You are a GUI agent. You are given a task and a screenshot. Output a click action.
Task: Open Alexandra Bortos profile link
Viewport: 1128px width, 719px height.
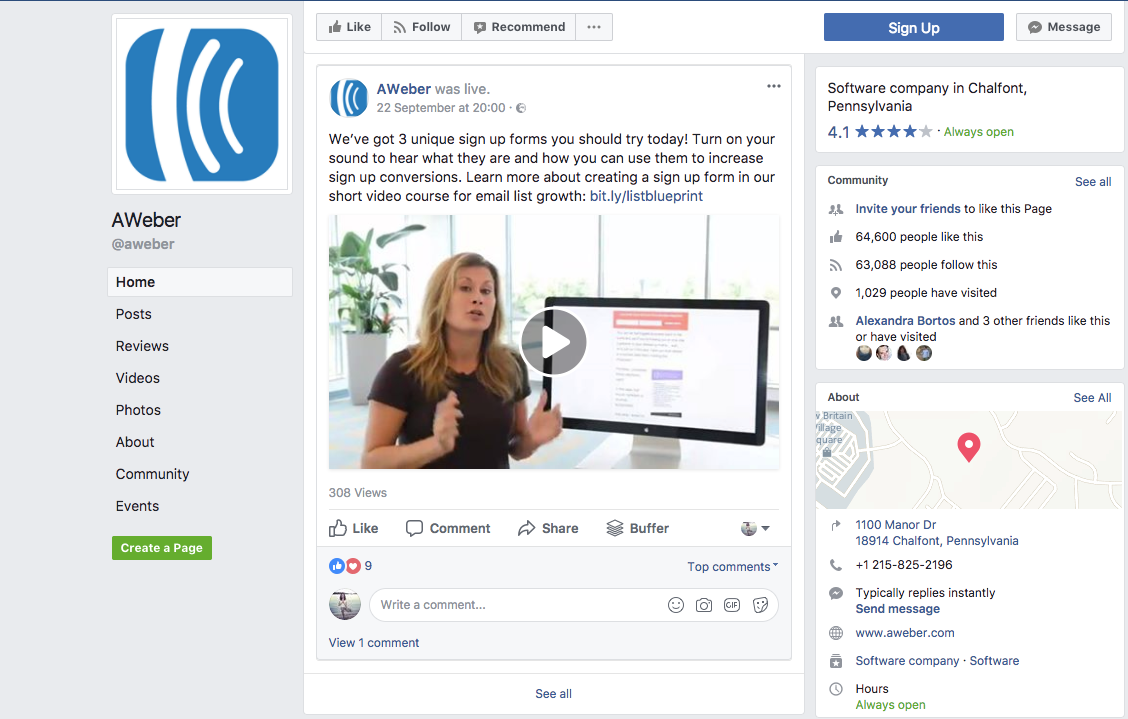click(x=905, y=321)
